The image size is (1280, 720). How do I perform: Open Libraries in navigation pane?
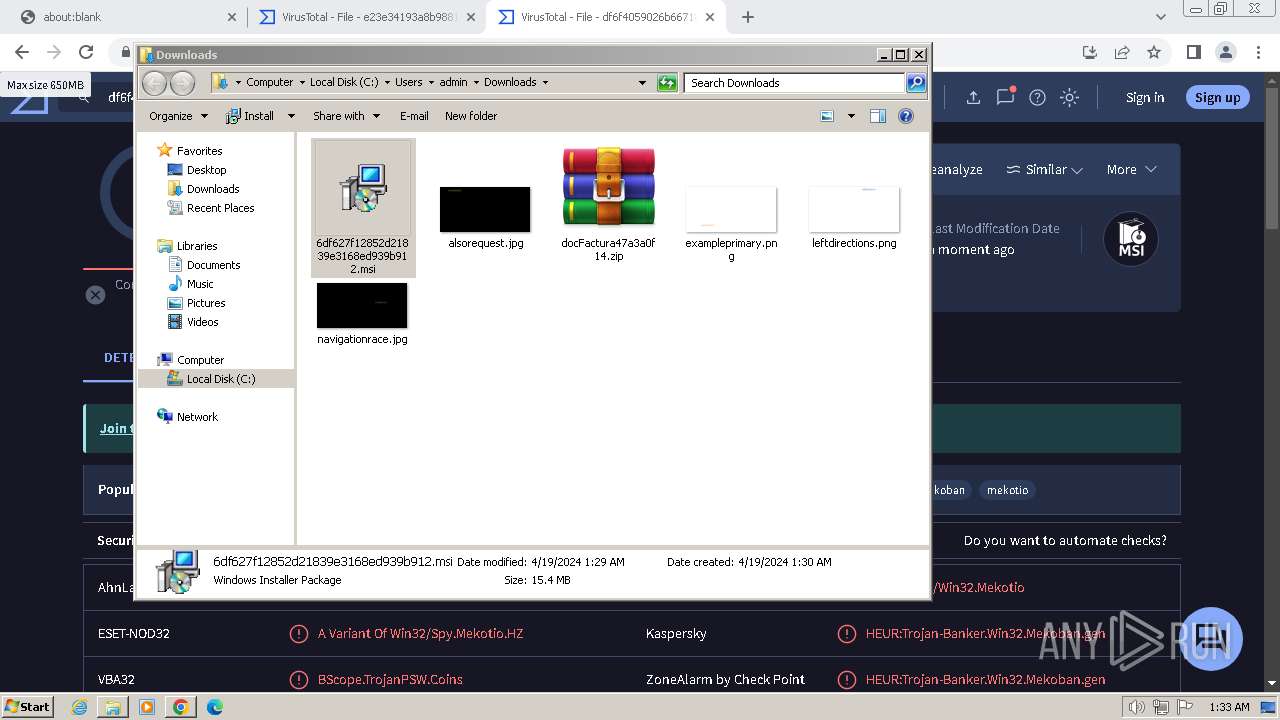point(196,246)
